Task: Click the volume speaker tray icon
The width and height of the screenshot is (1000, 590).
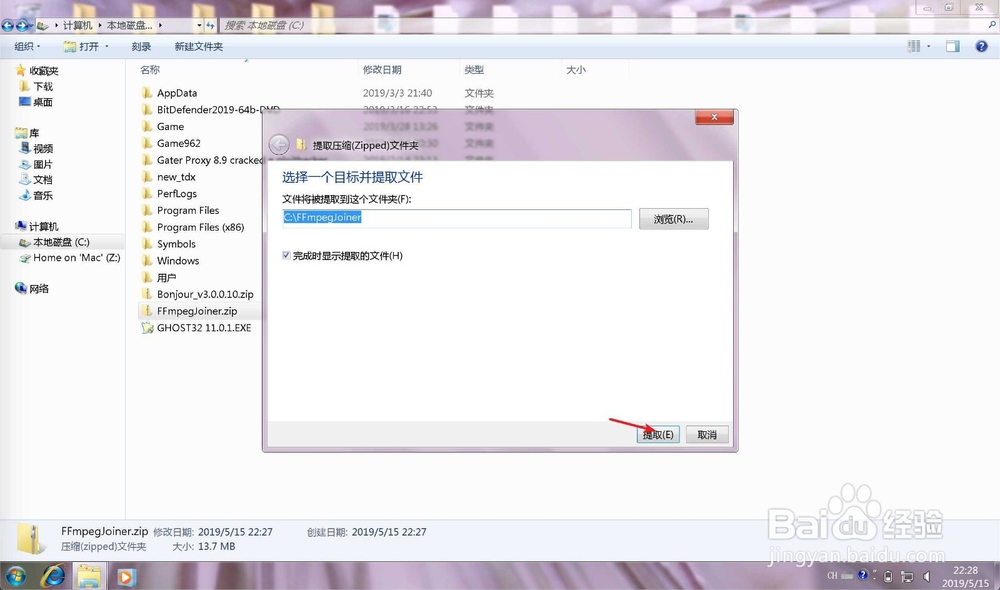Action: (927, 577)
